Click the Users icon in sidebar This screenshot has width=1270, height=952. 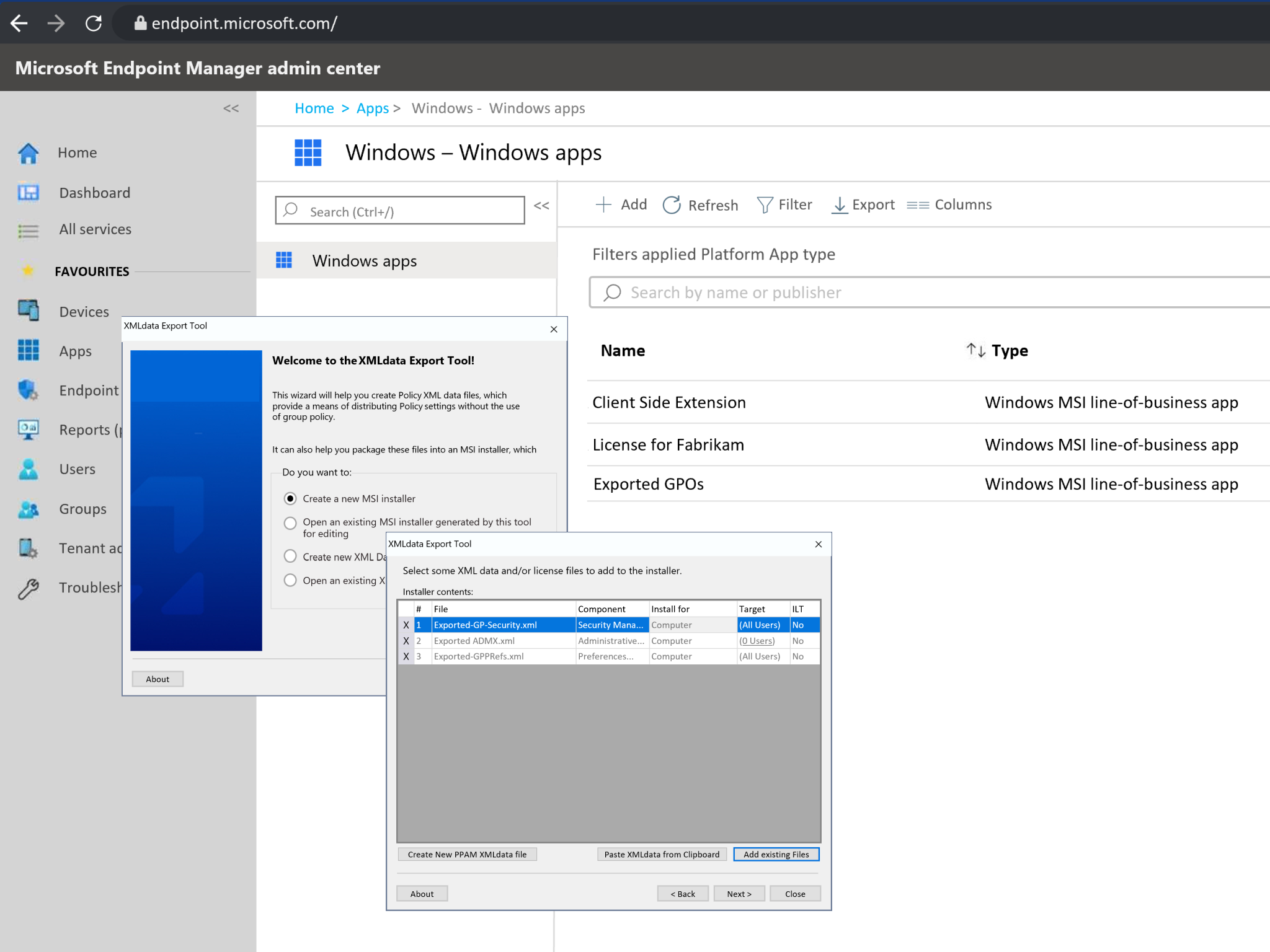(x=29, y=469)
